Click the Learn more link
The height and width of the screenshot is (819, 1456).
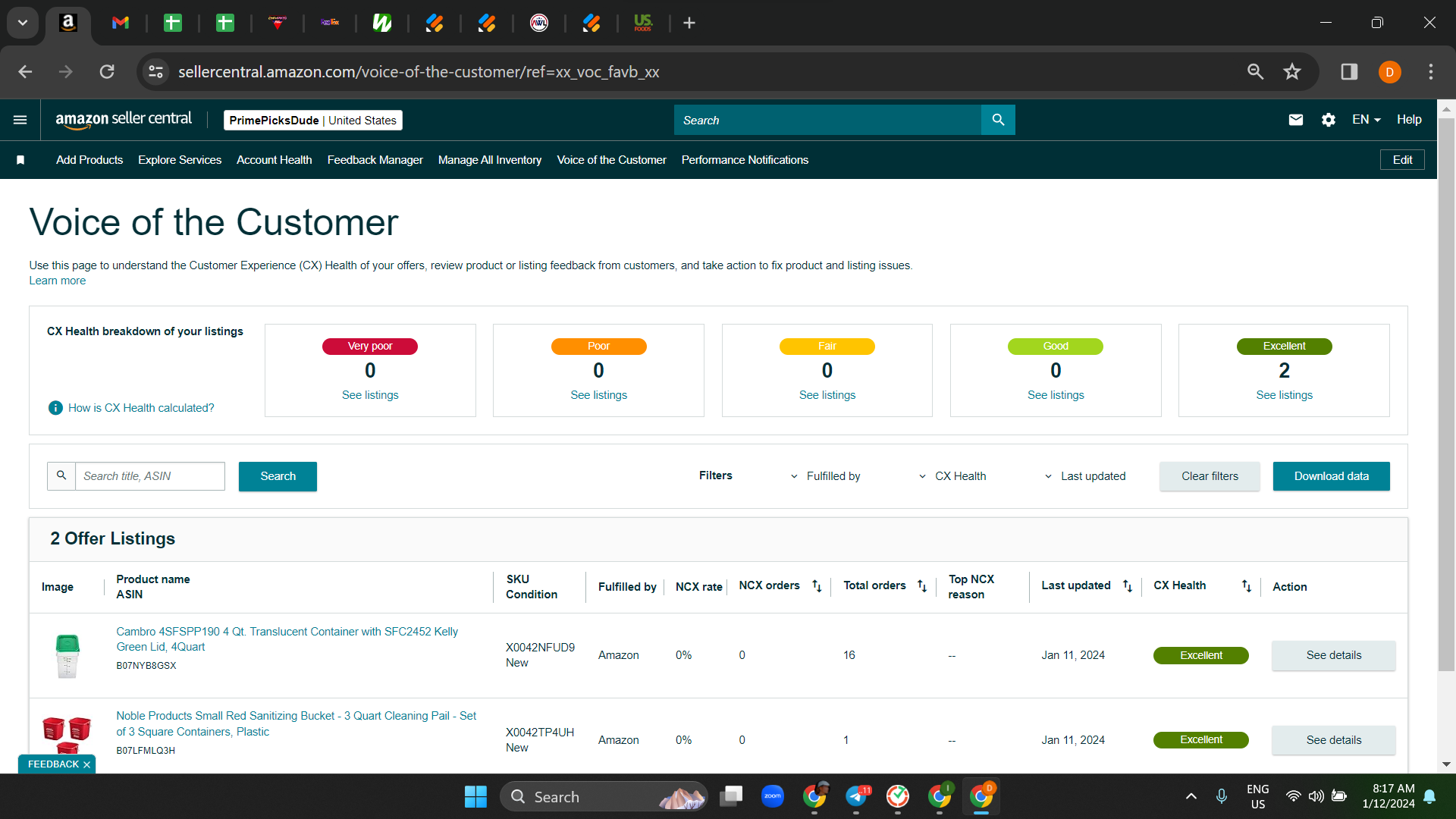pyautogui.click(x=58, y=281)
